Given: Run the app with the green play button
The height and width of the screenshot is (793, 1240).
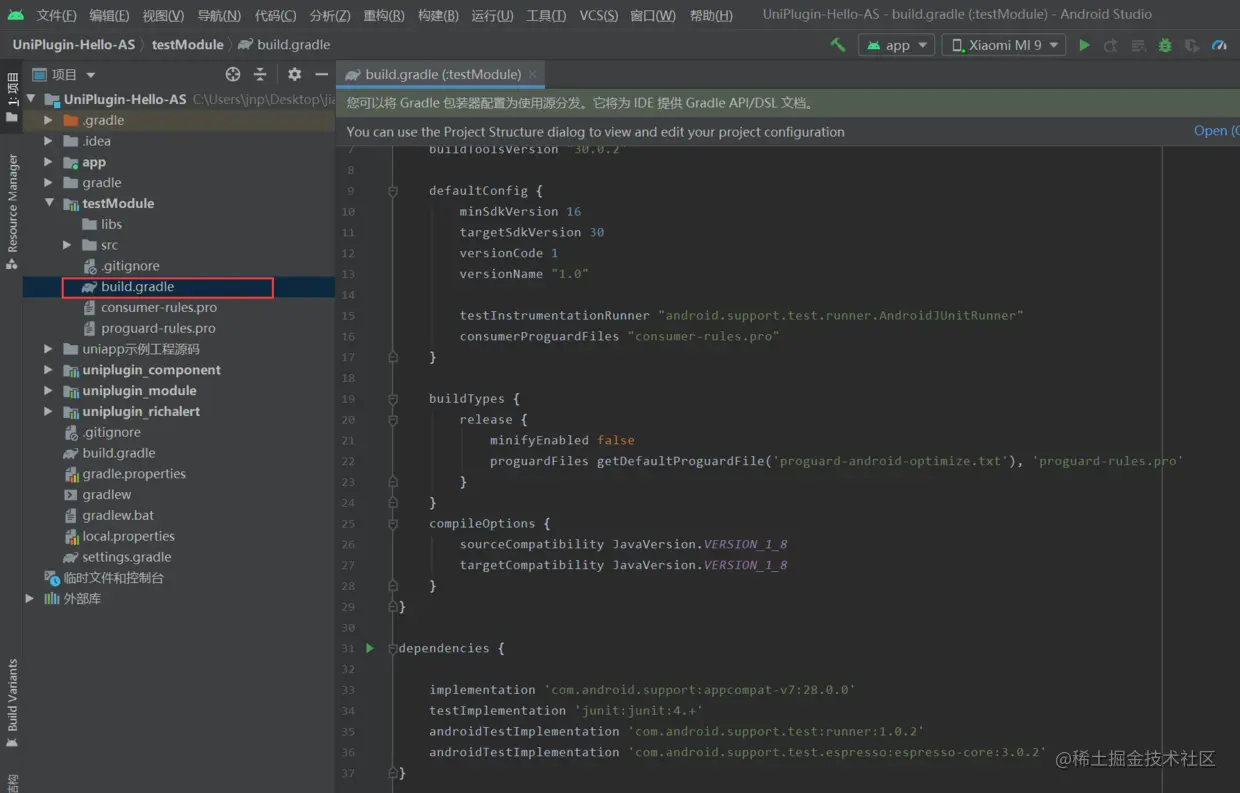Looking at the screenshot, I should 1084,45.
